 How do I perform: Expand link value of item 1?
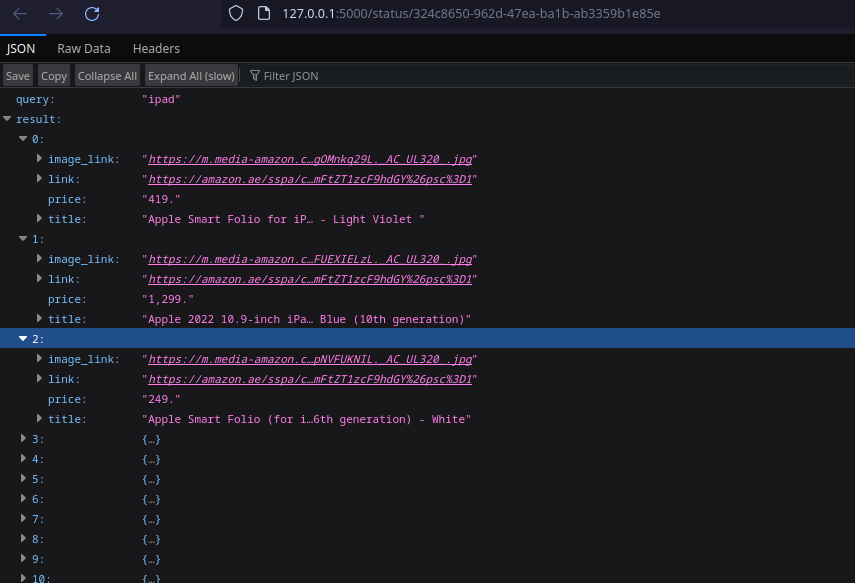pyautogui.click(x=39, y=278)
